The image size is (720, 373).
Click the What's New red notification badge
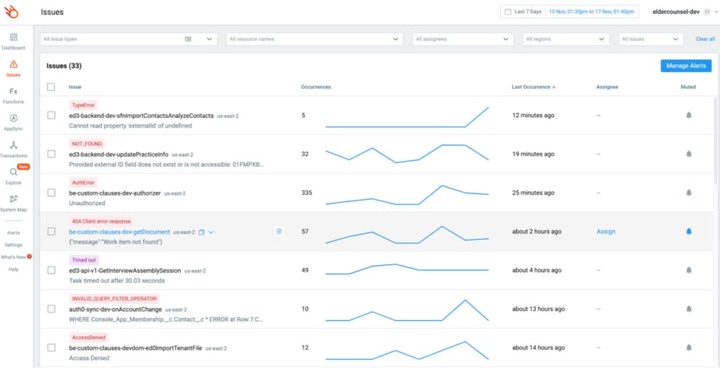point(29,256)
